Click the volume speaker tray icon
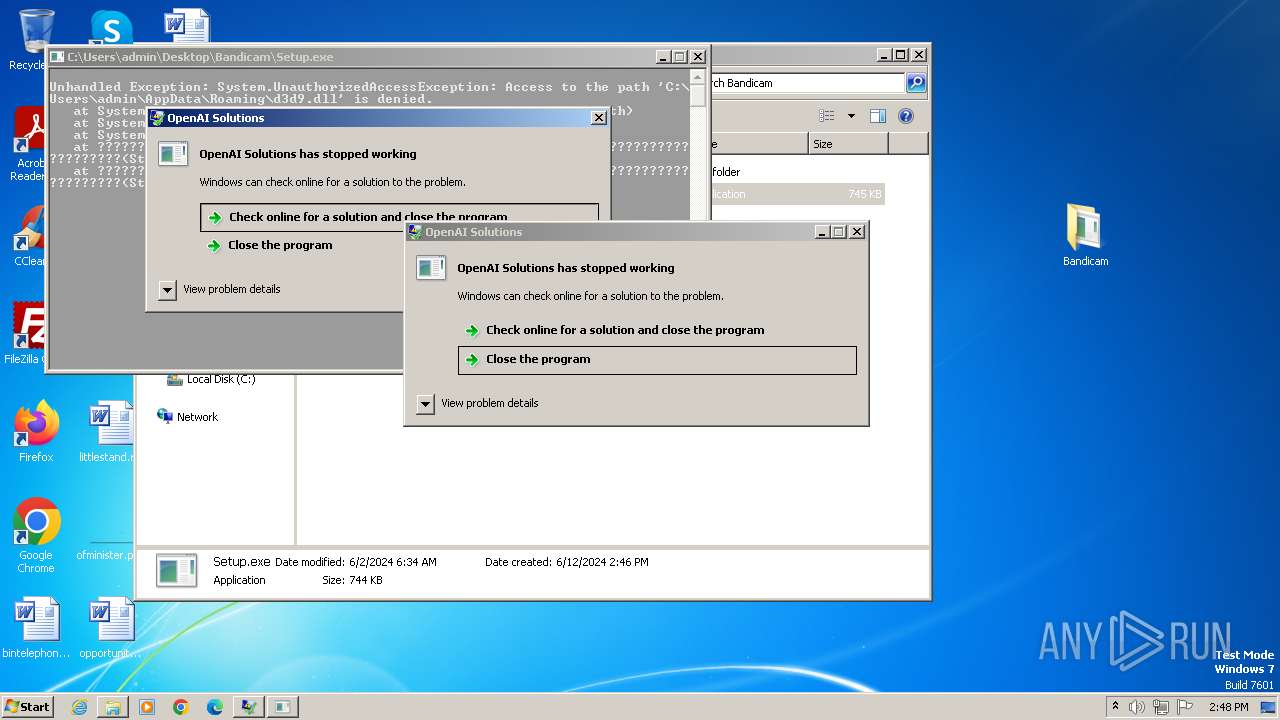1280x720 pixels. 1137,707
